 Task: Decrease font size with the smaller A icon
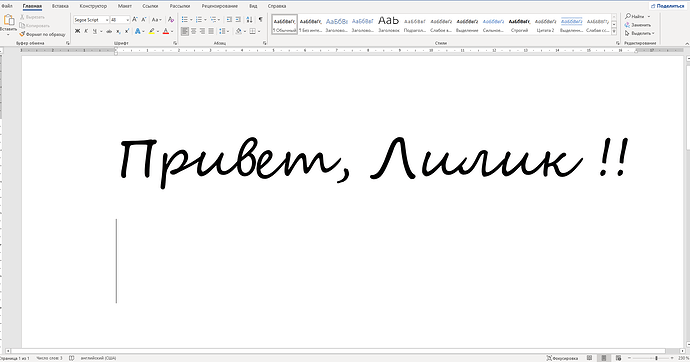[x=143, y=20]
